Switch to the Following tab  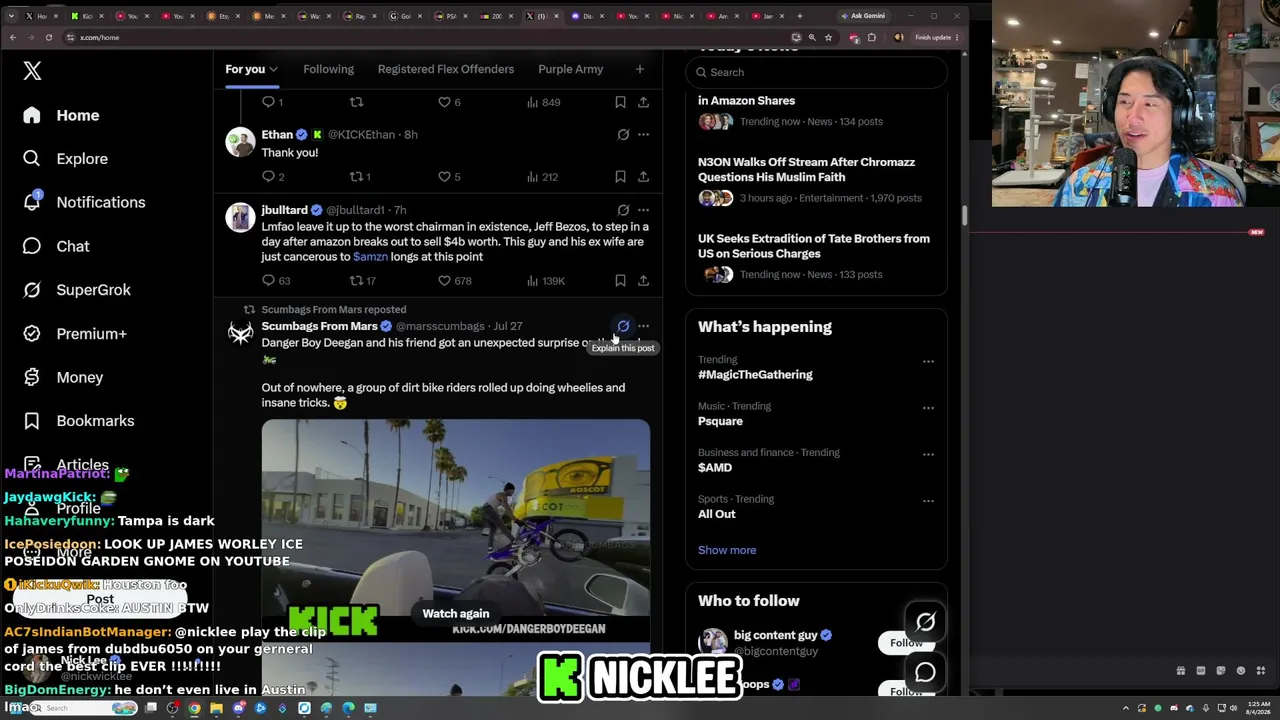tap(328, 69)
